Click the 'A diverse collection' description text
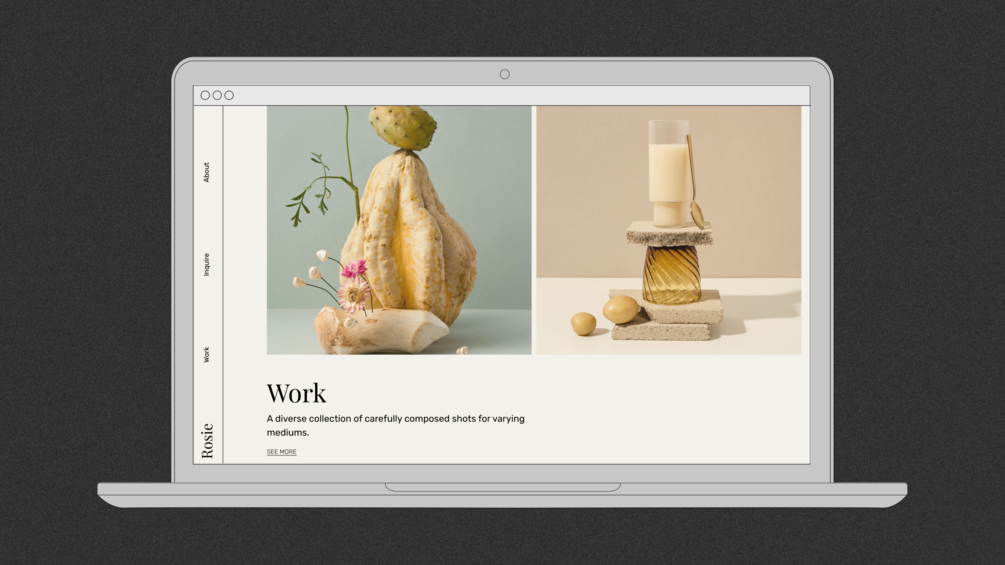The width and height of the screenshot is (1005, 565). pyautogui.click(x=395, y=425)
